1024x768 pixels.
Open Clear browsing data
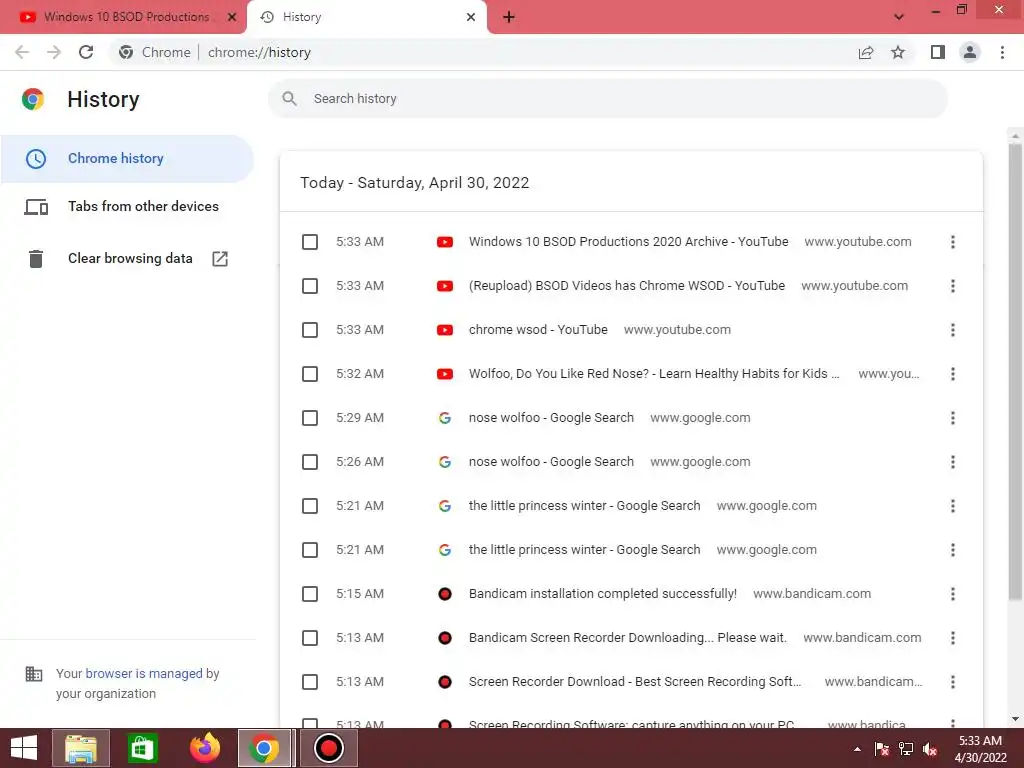[127, 259]
